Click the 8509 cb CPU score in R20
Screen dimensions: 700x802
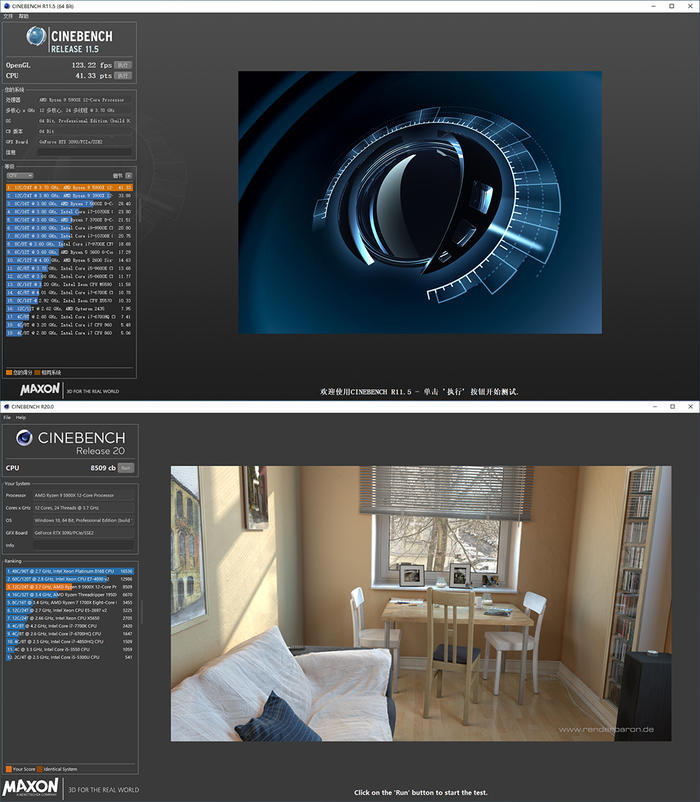point(103,467)
